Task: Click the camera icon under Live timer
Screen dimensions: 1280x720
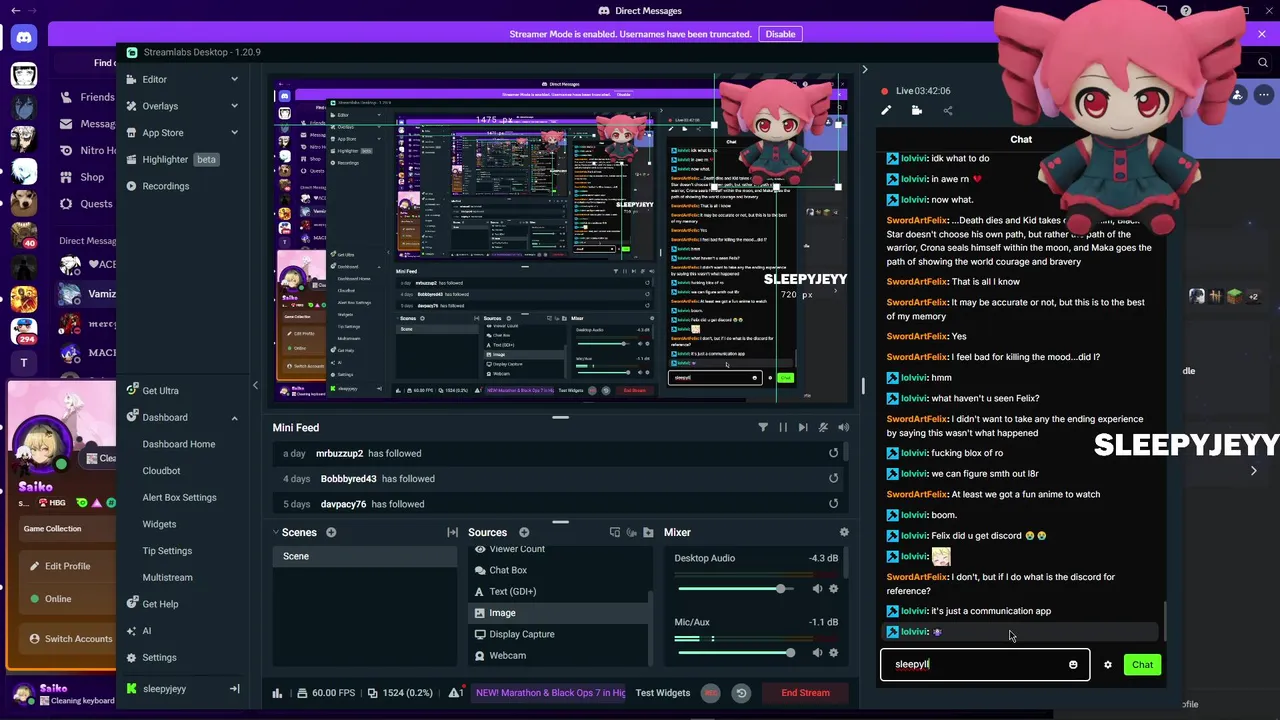Action: pyautogui.click(x=917, y=111)
